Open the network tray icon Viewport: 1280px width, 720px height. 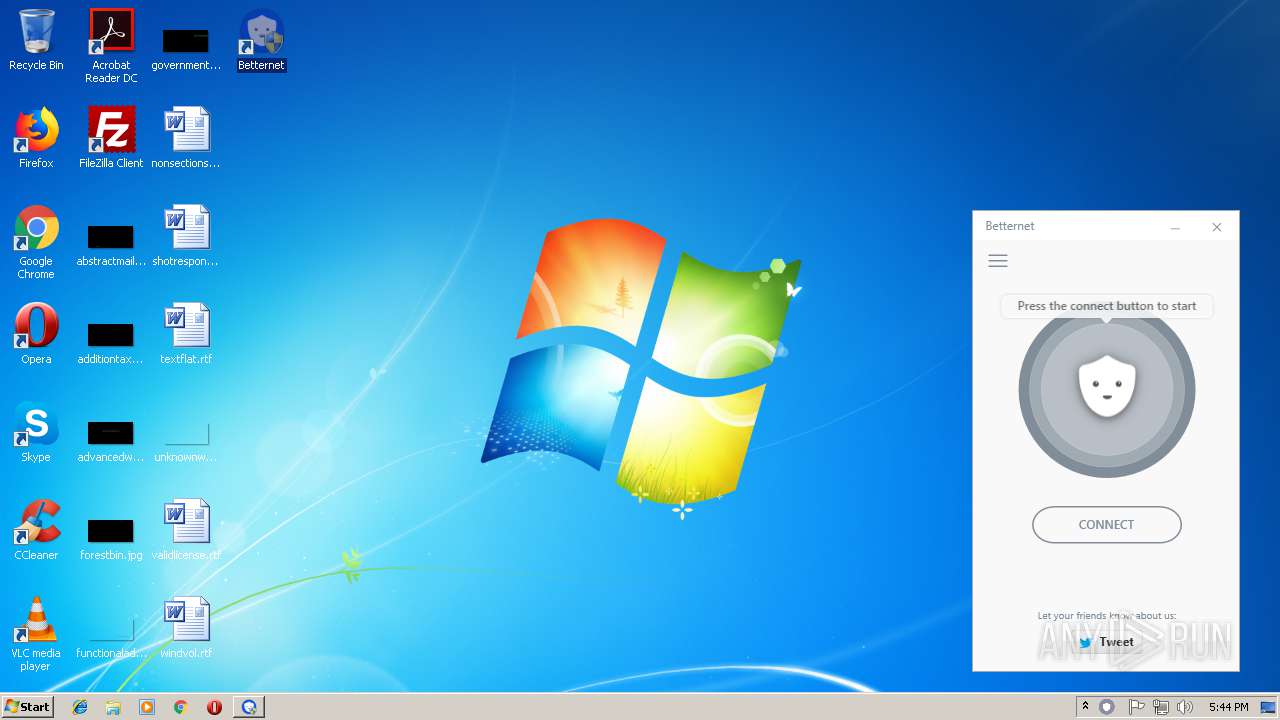(x=1161, y=707)
